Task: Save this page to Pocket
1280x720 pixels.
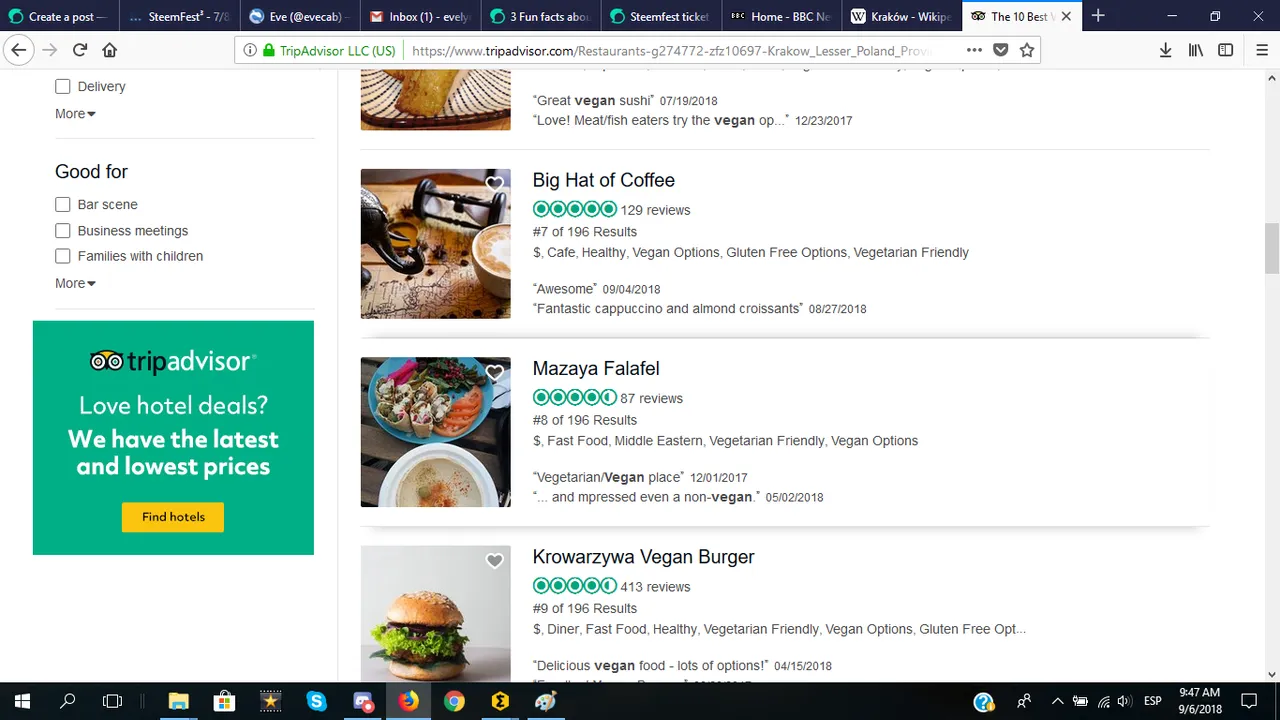Action: [x=1001, y=50]
